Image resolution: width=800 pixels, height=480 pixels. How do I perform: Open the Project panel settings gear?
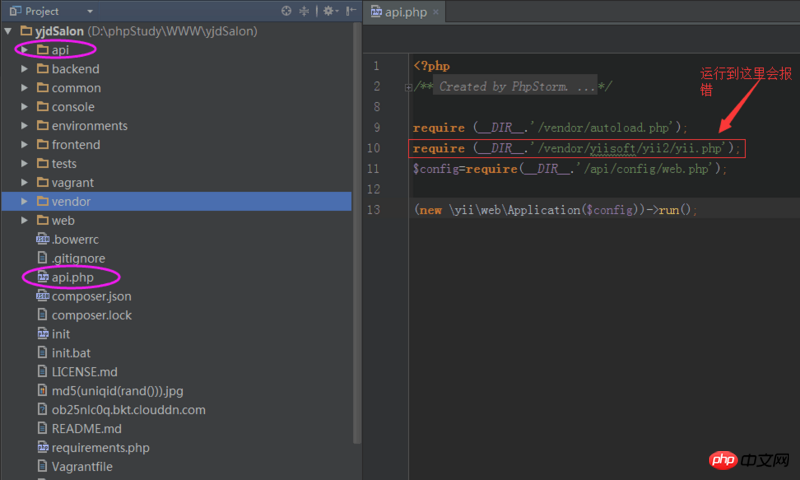(329, 11)
